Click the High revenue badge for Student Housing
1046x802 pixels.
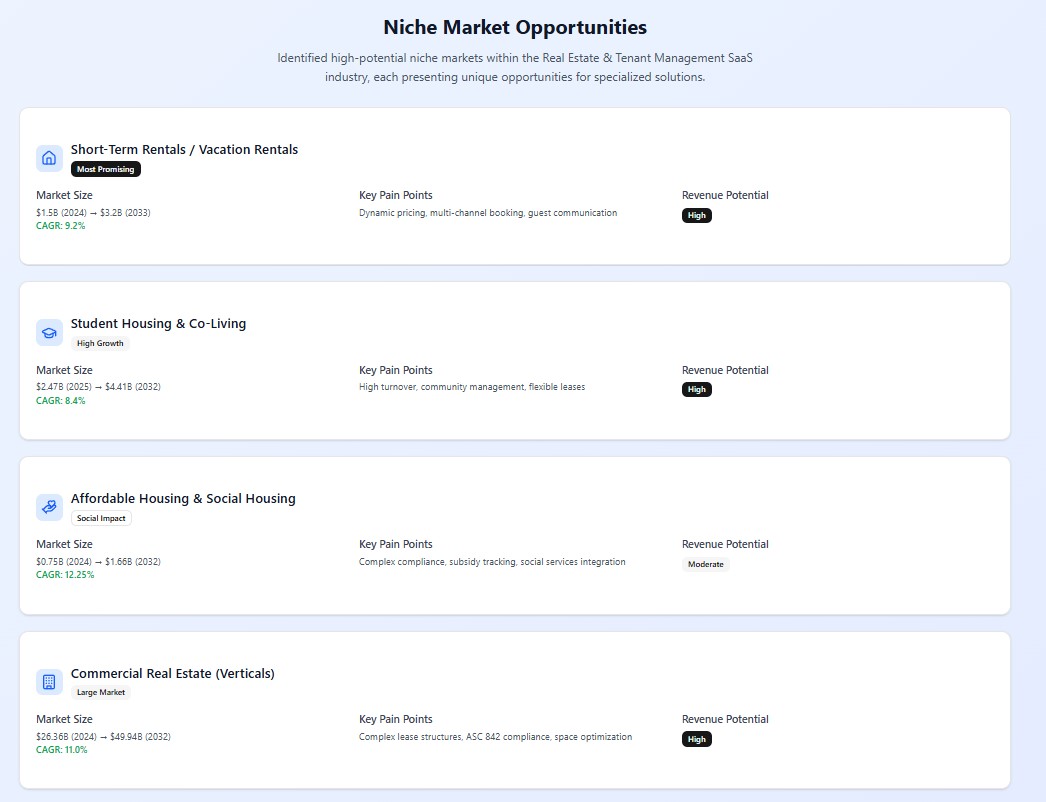[x=697, y=389]
